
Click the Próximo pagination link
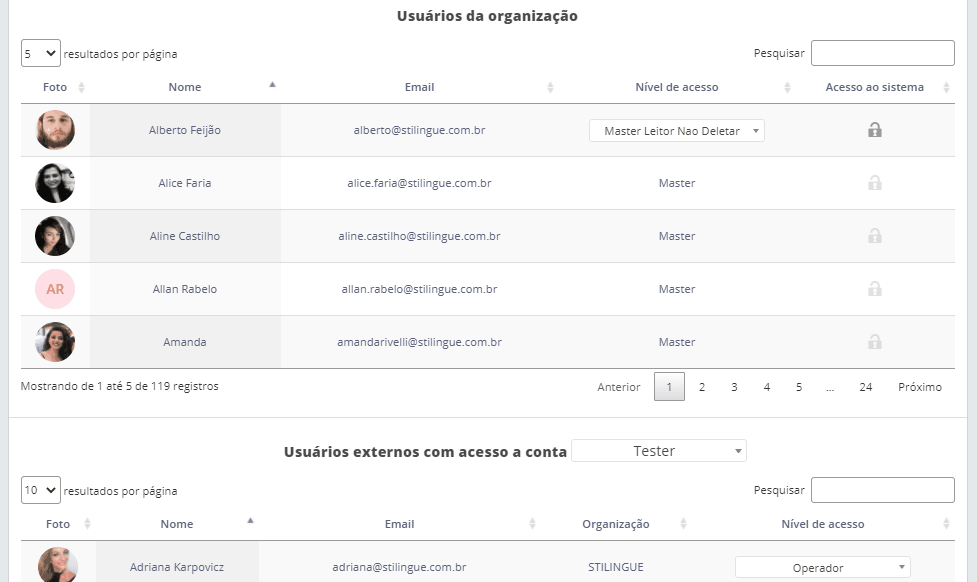(919, 387)
